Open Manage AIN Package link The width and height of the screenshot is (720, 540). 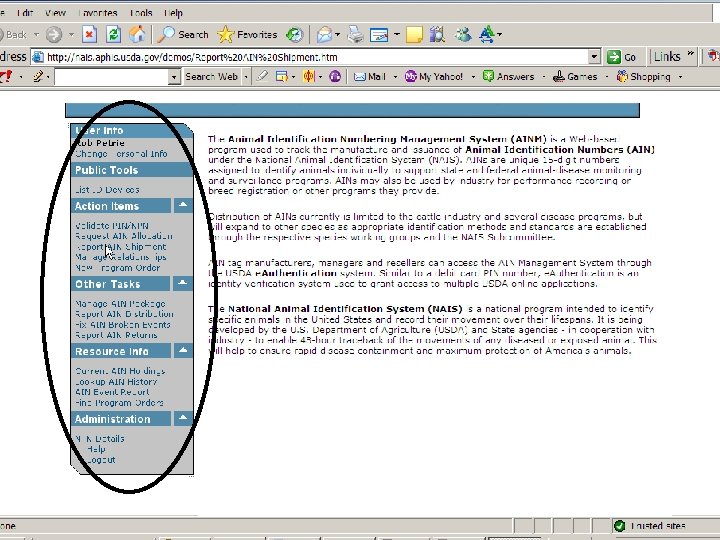click(120, 304)
